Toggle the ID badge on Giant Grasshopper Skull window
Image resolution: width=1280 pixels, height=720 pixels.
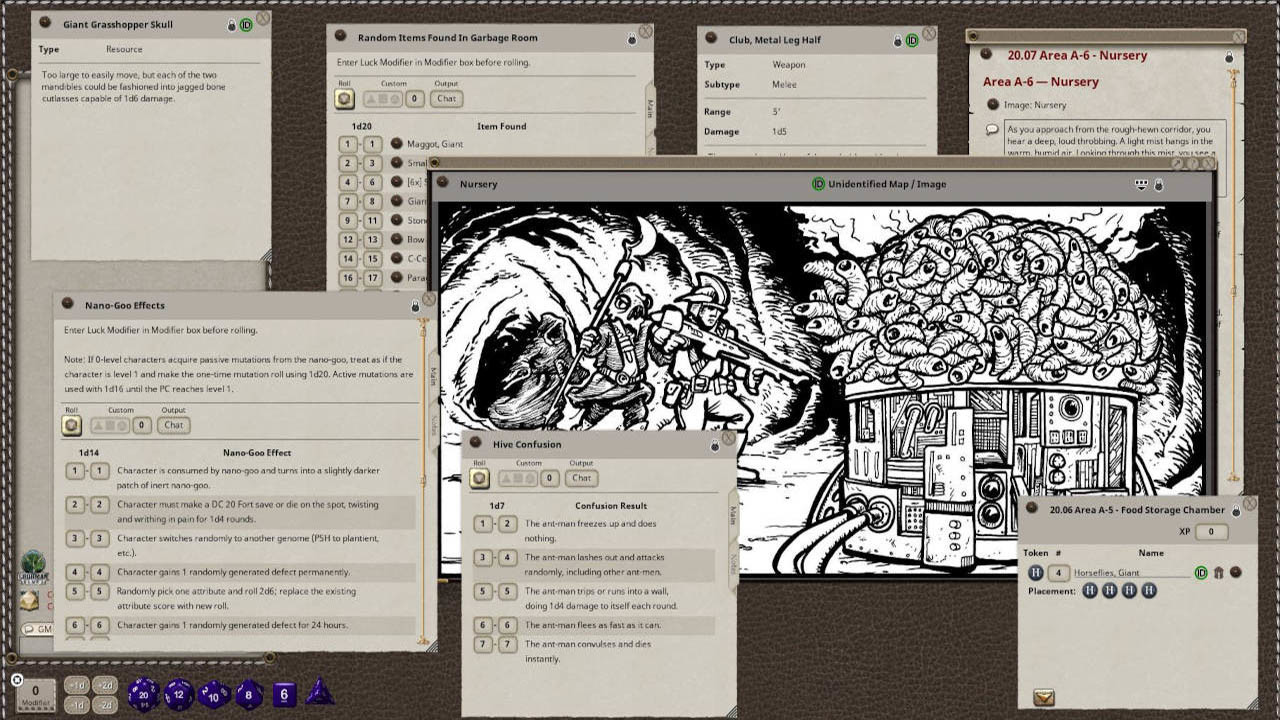[x=246, y=24]
